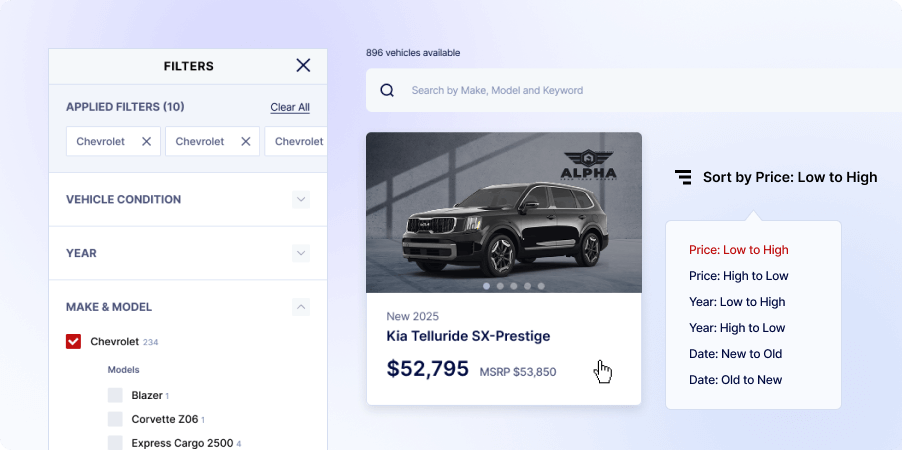The width and height of the screenshot is (902, 450).
Task: Uncheck the Chevrolet make checkbox
Action: (74, 342)
